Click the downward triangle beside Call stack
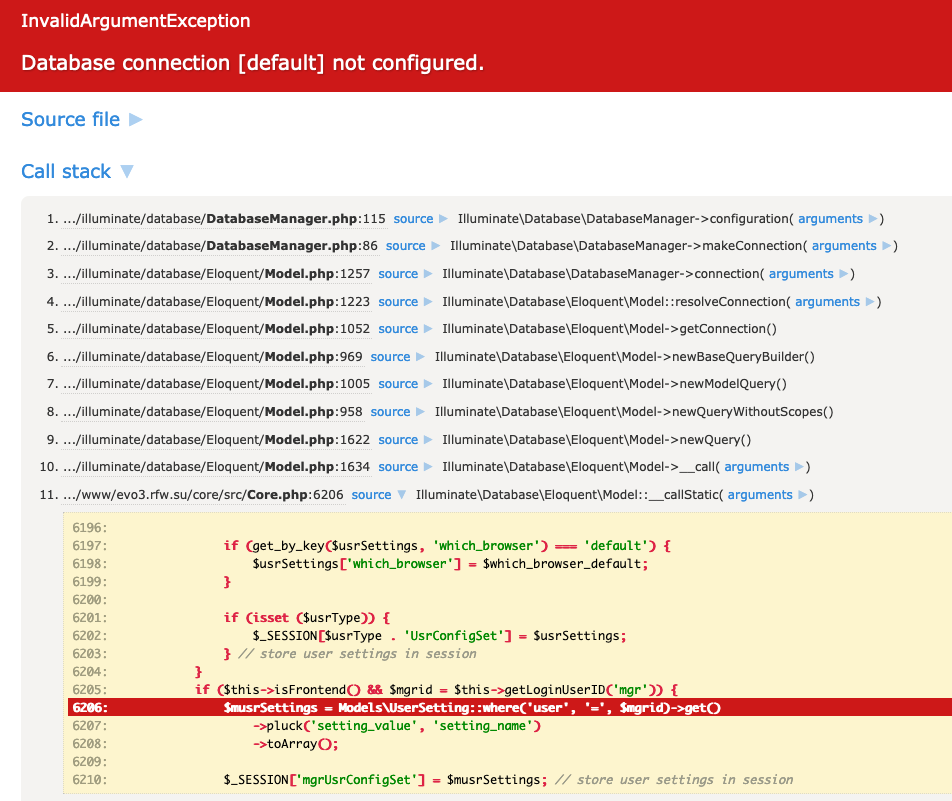The width and height of the screenshot is (952, 801). [127, 171]
